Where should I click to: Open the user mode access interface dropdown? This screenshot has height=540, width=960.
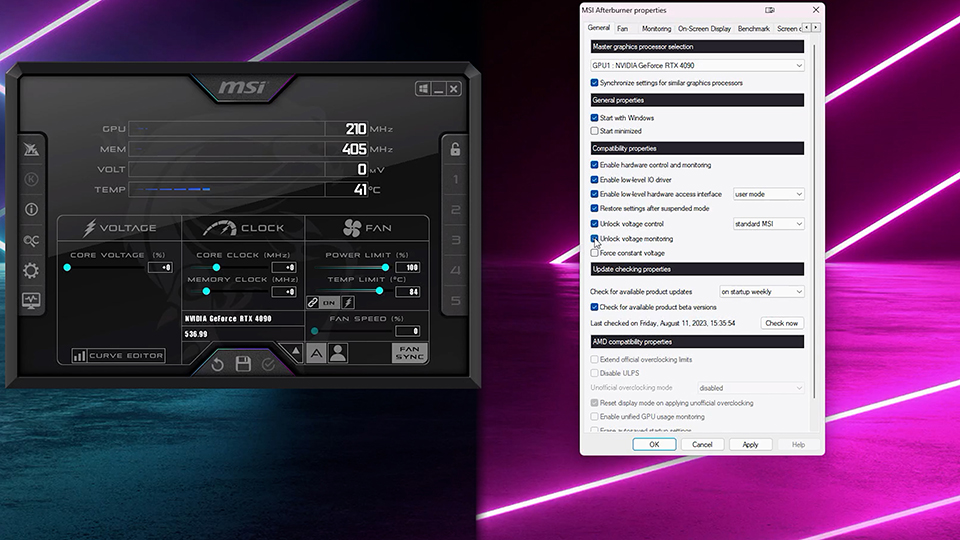pyautogui.click(x=768, y=194)
